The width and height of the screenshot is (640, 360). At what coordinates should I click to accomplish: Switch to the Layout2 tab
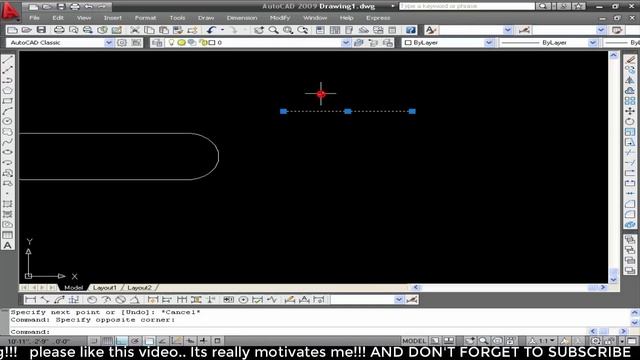(140, 288)
